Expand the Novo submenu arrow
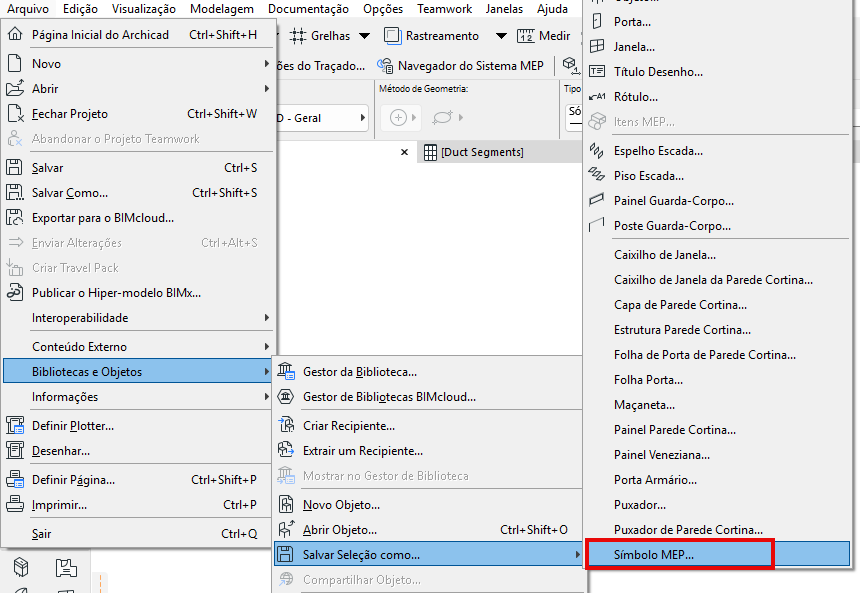Image resolution: width=860 pixels, height=593 pixels. pos(267,63)
